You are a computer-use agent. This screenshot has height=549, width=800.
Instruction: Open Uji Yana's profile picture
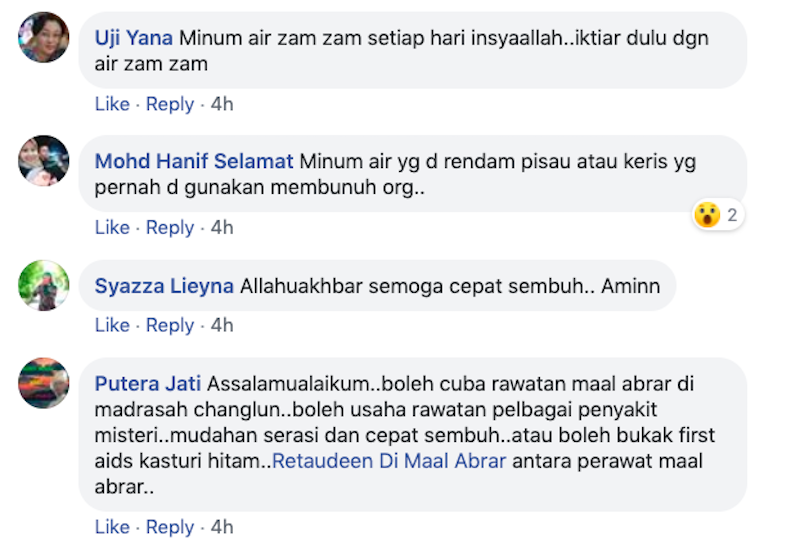coord(44,37)
